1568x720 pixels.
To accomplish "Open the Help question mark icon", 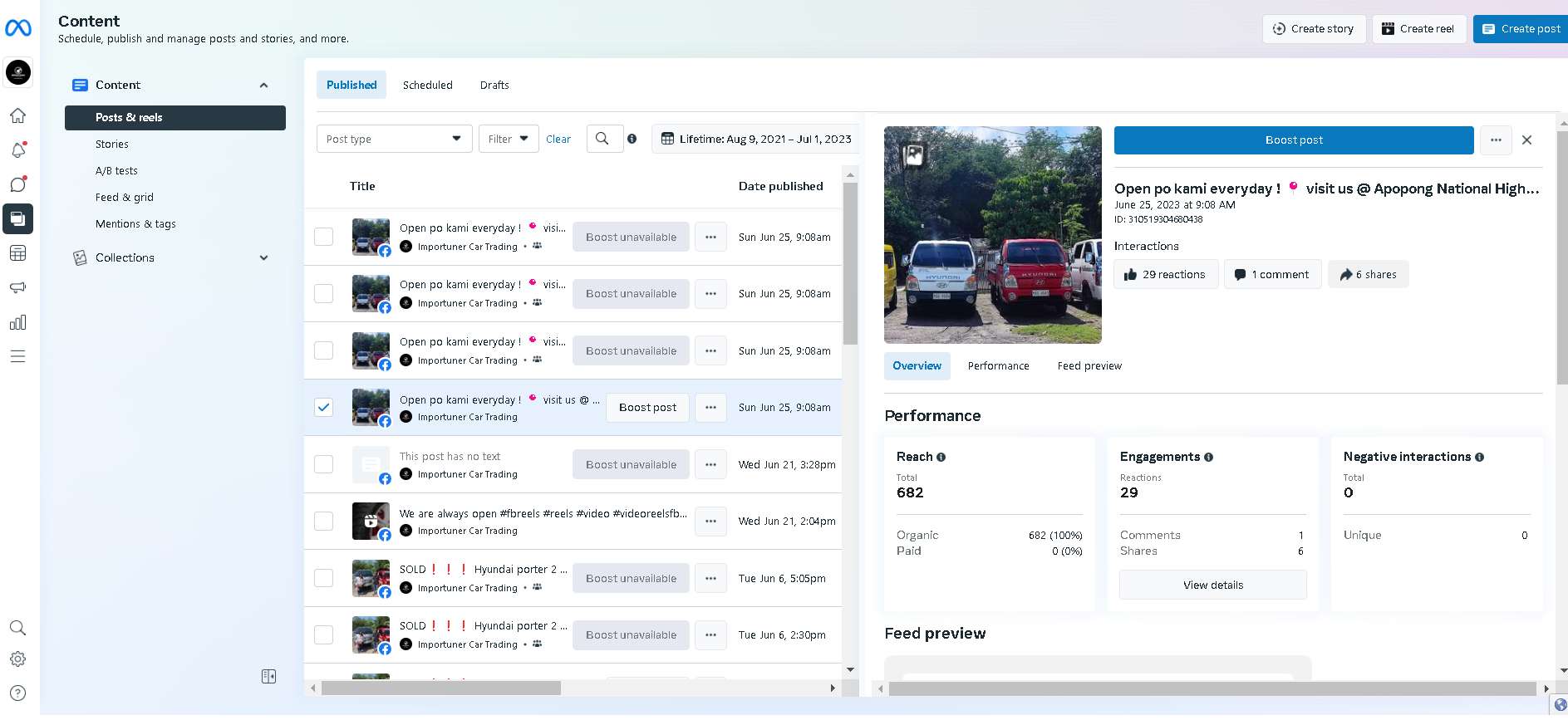I will coord(18,693).
